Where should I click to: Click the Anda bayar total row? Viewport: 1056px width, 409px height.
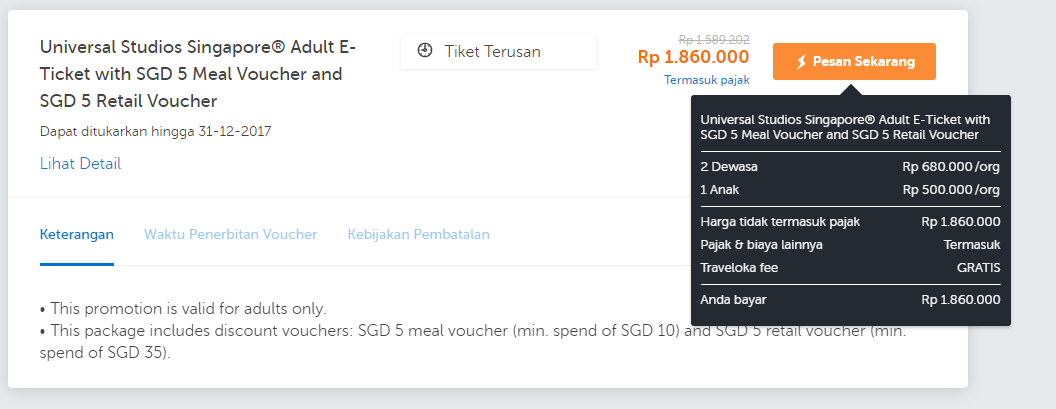click(850, 299)
